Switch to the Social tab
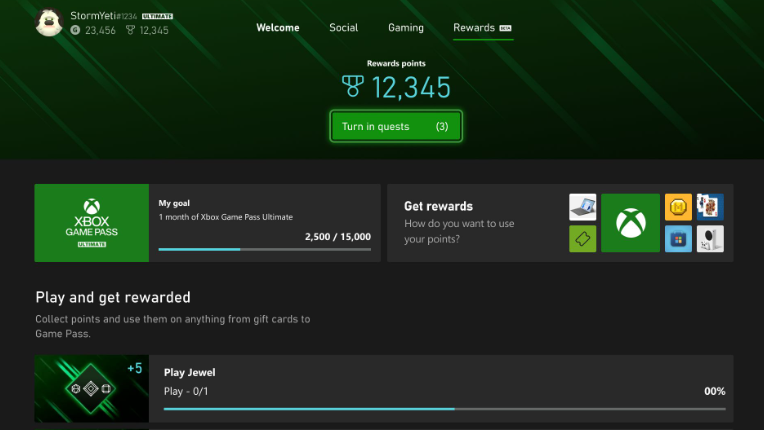This screenshot has width=764, height=430. coord(344,28)
